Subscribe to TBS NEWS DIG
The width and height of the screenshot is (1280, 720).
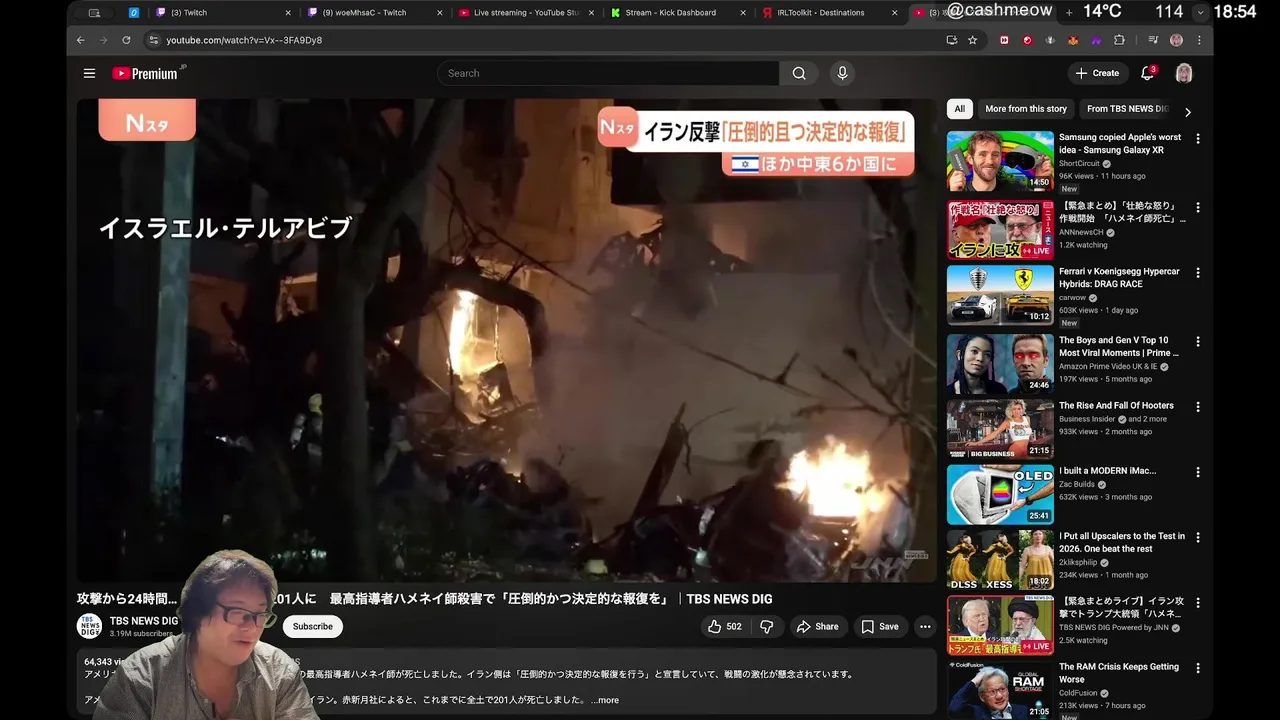pyautogui.click(x=312, y=627)
